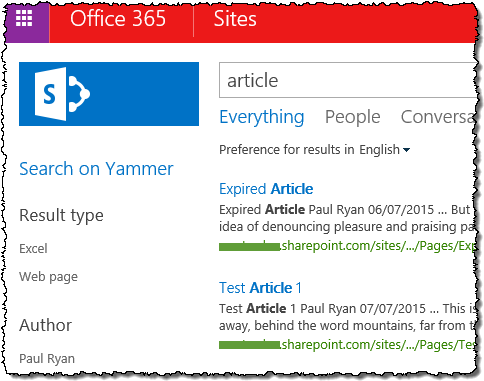Expand the English language preference dropdown
This screenshot has width=484, height=381.
(384, 150)
